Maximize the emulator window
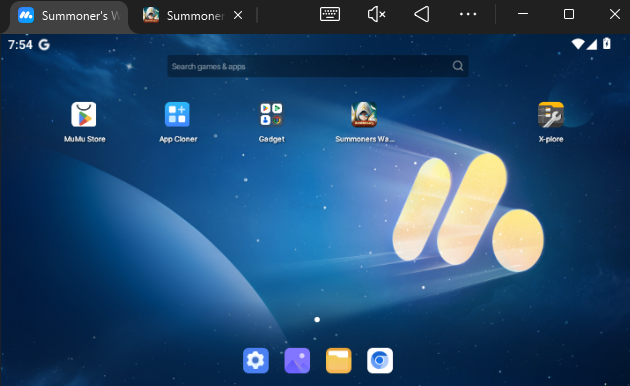The image size is (630, 386). 569,14
